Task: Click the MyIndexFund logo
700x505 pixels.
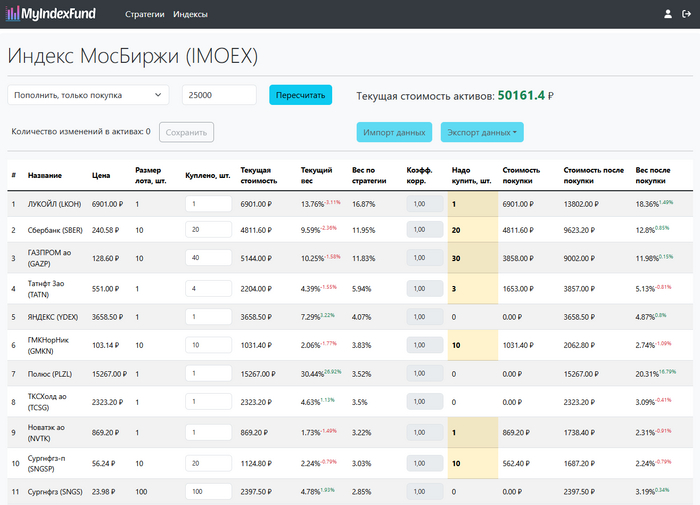Action: [x=52, y=14]
